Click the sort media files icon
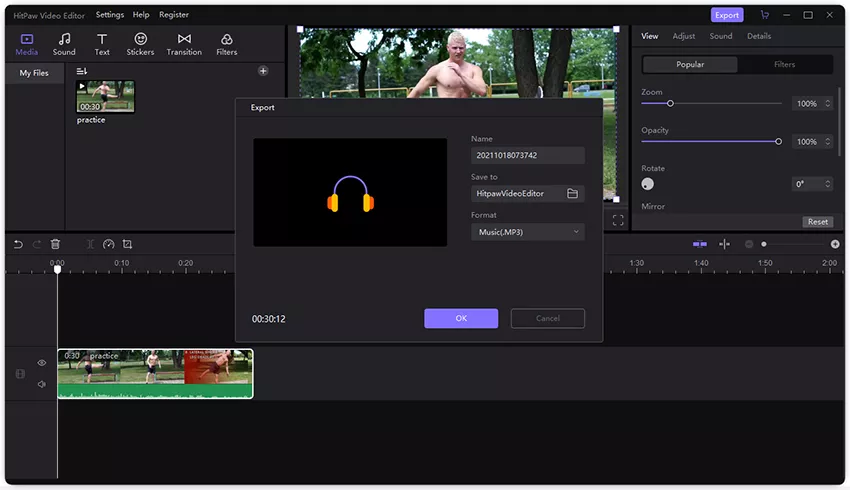This screenshot has width=850, height=490. [81, 71]
